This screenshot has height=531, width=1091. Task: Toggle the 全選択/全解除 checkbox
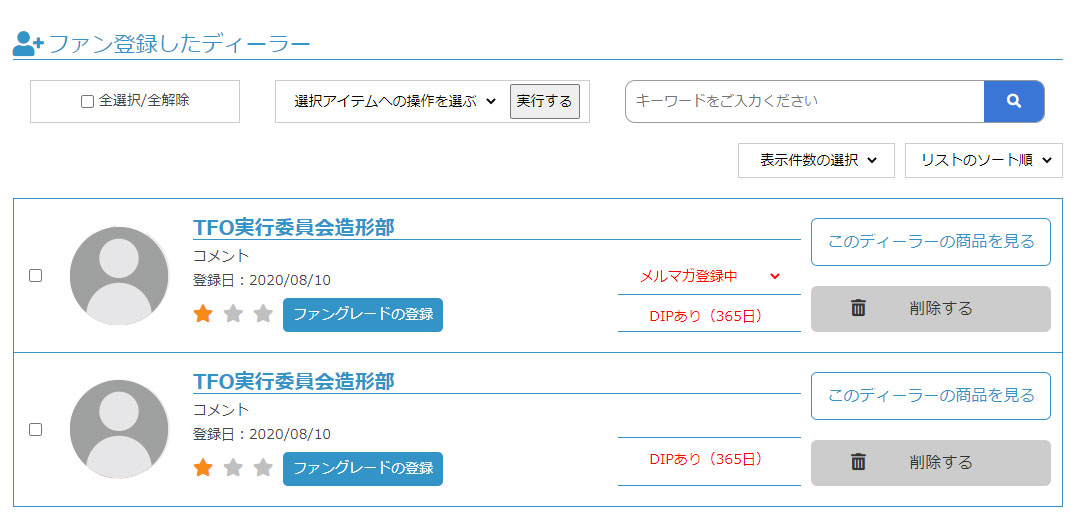[x=87, y=101]
